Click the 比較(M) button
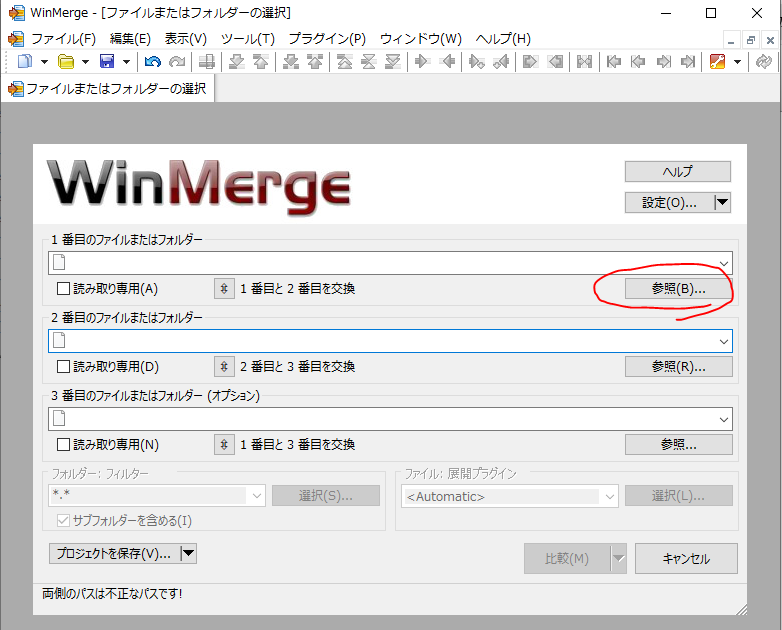 567,558
